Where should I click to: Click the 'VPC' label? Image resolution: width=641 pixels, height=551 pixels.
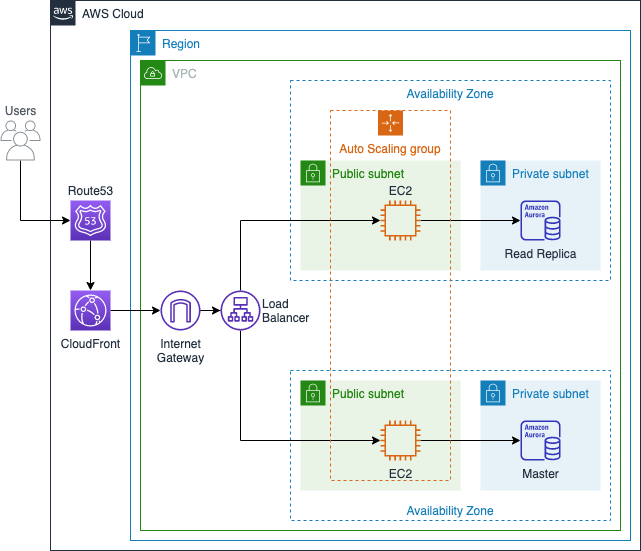point(184,74)
